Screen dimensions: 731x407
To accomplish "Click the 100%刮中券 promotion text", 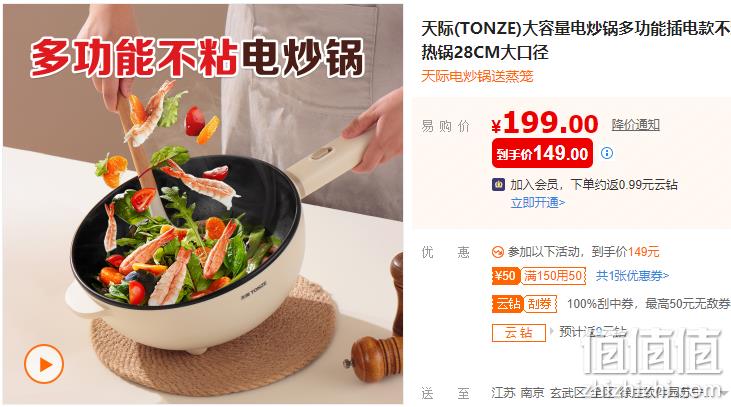I will point(648,304).
